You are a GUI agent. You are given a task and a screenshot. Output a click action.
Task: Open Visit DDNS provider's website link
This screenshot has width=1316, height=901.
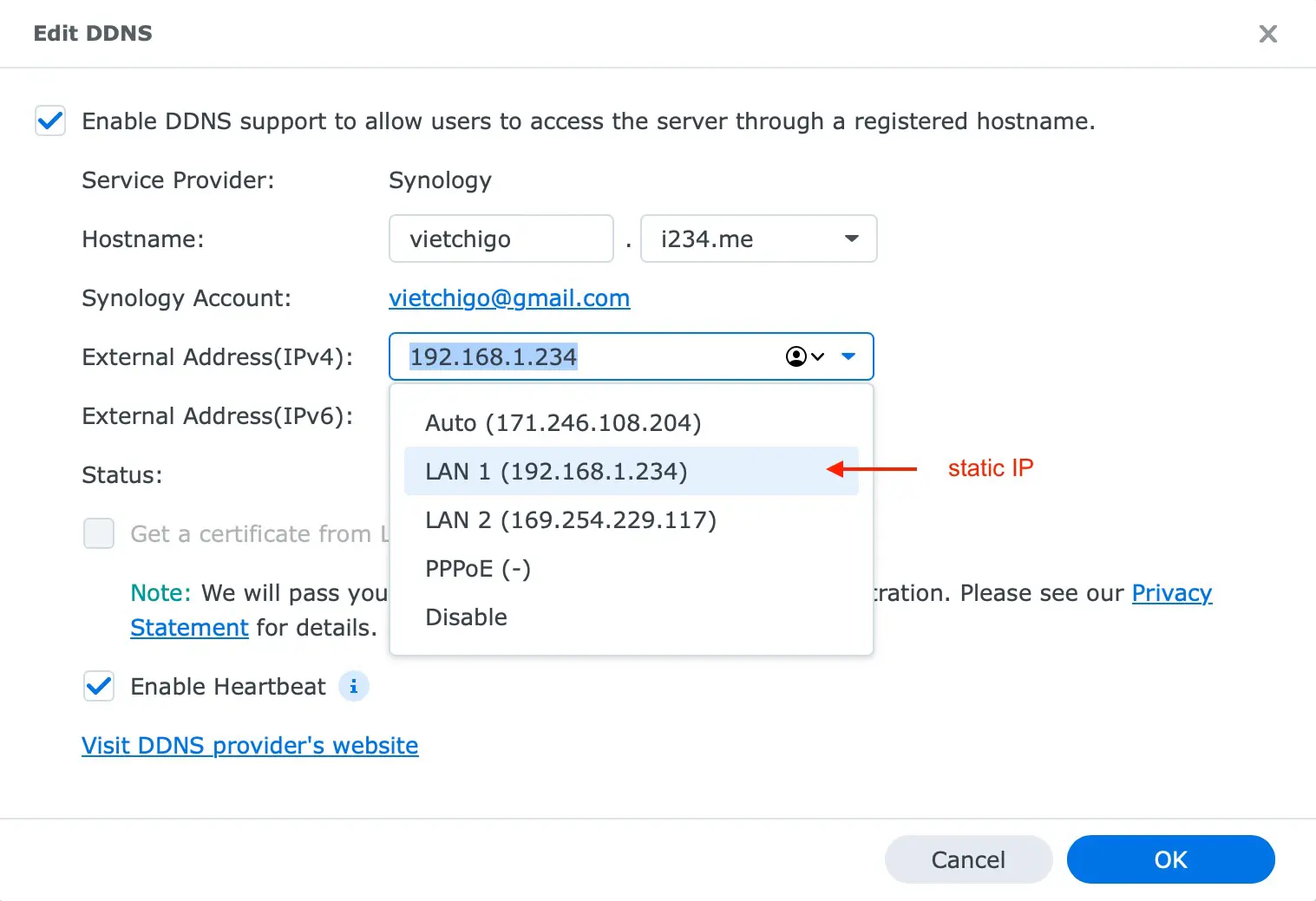250,746
